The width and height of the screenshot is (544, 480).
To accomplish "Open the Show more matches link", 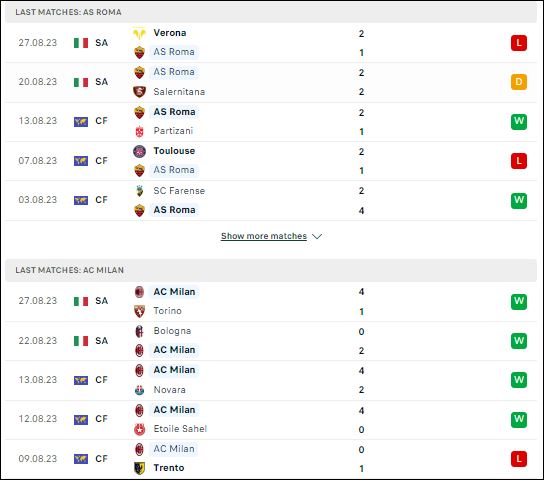I will [264, 236].
